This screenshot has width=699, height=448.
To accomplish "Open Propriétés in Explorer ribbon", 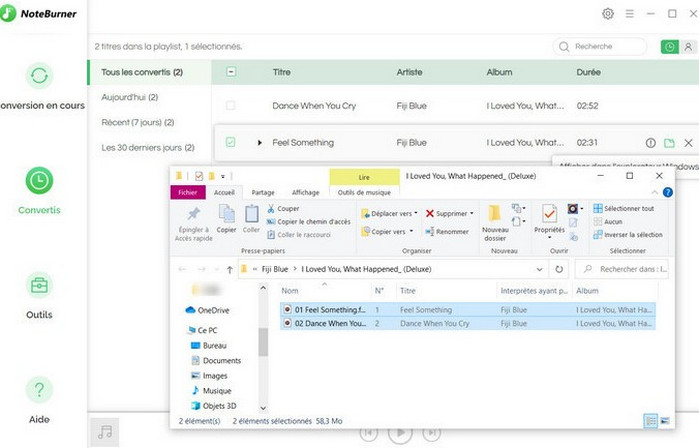I will click(x=549, y=218).
